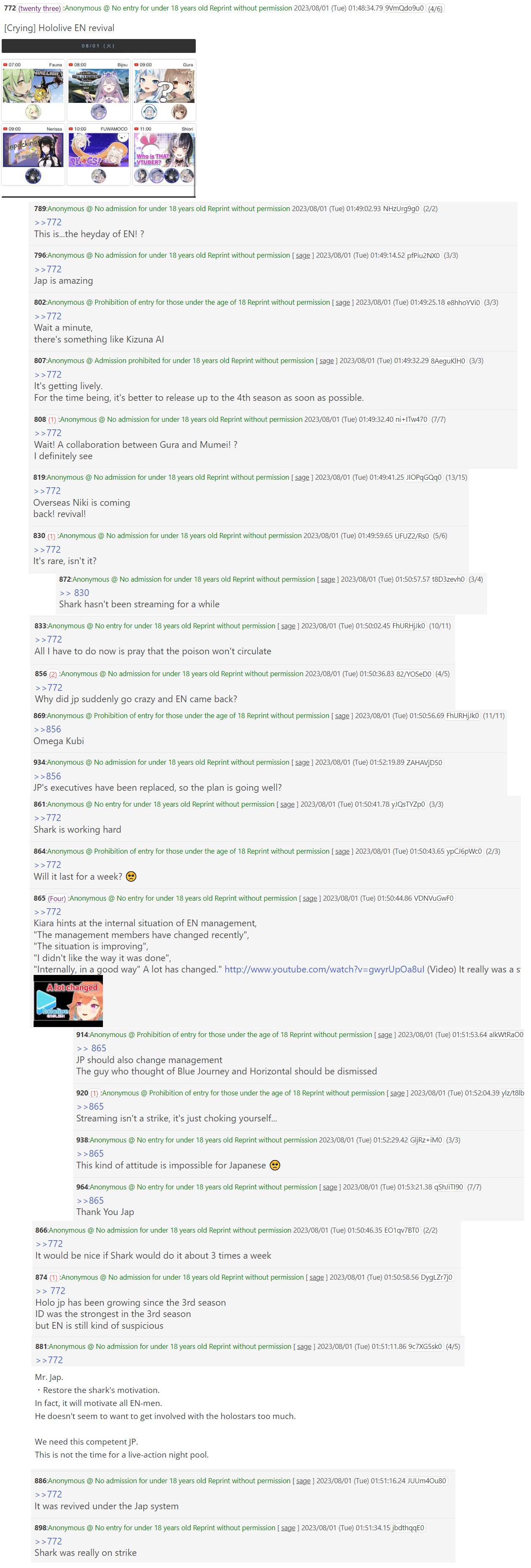Follow the >>772 reply anchor in post 789
Viewport: 531px width, 1568px height.
click(x=47, y=222)
